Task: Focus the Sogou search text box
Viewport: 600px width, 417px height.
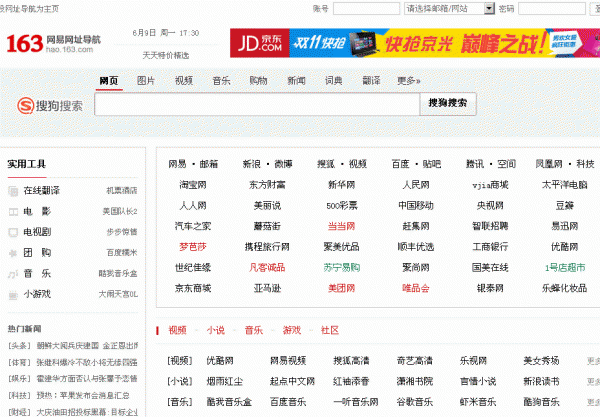Action: click(257, 104)
